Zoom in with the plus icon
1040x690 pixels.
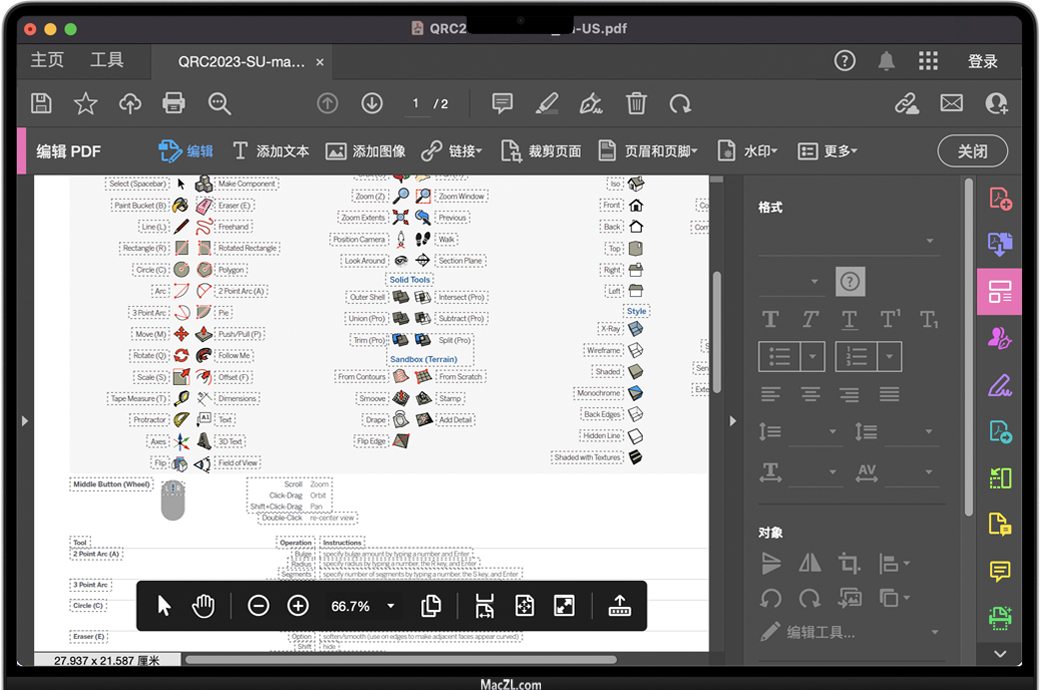pos(298,606)
